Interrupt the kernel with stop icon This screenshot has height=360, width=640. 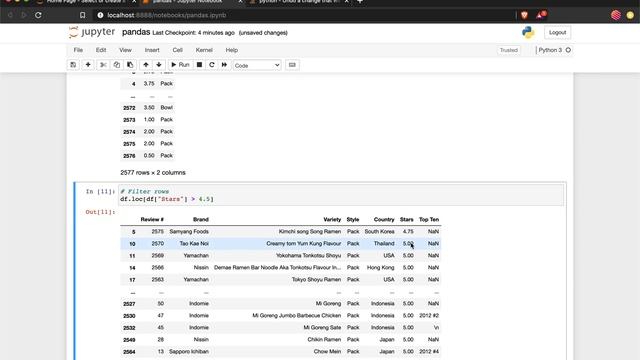point(199,65)
